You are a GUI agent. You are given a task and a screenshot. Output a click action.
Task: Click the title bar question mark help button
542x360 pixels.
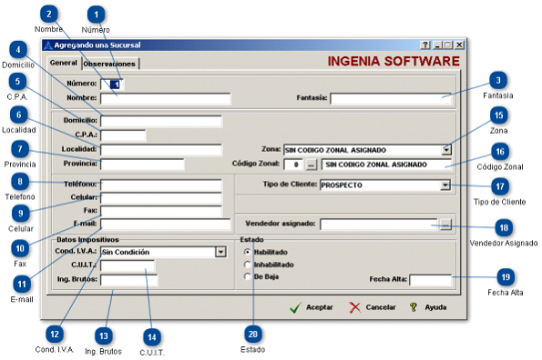(x=426, y=45)
